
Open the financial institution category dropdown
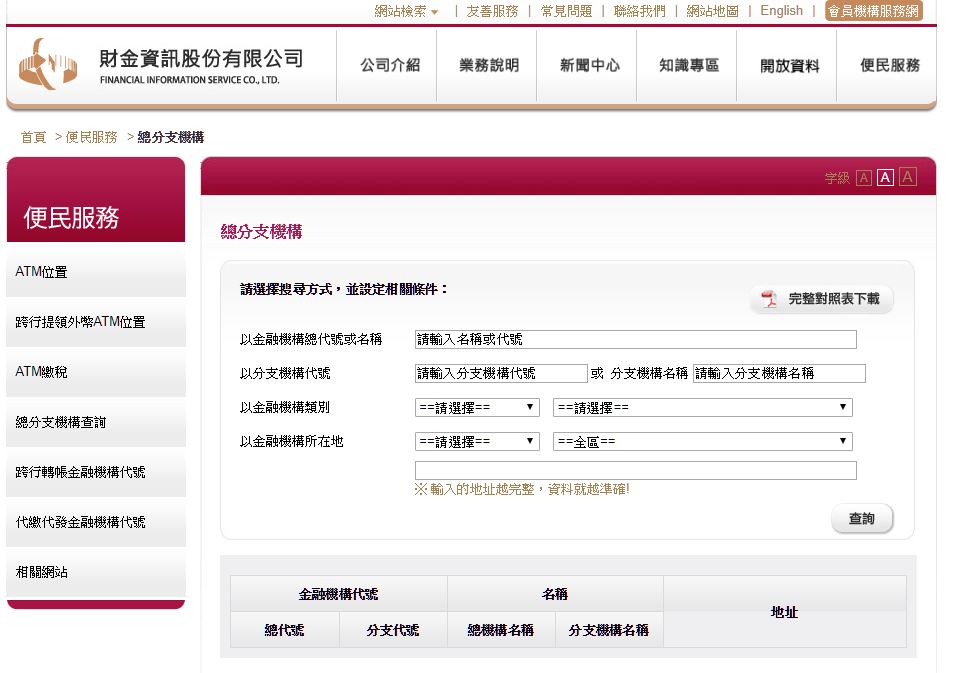point(476,407)
